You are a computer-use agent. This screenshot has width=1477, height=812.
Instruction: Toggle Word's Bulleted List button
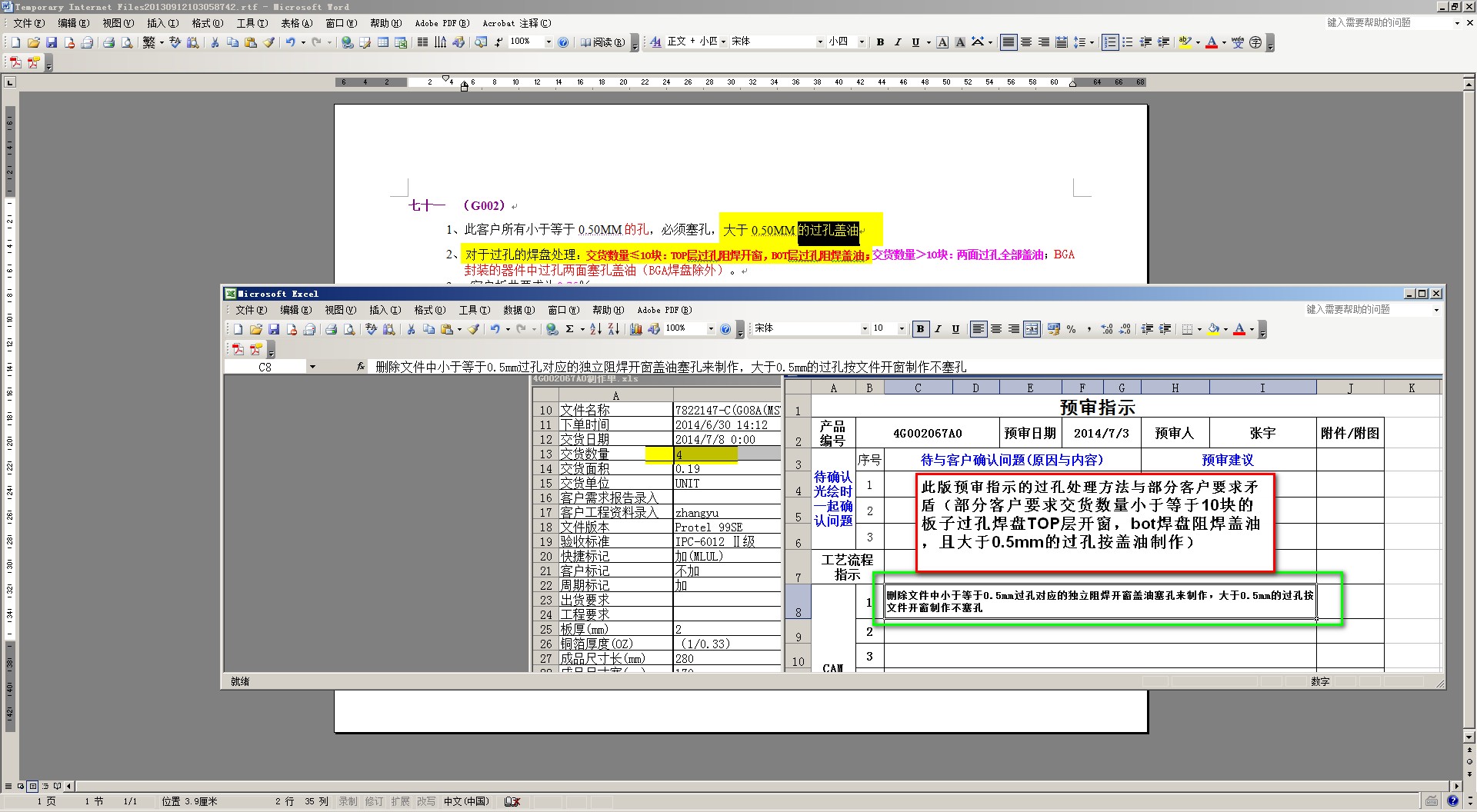pos(1128,42)
